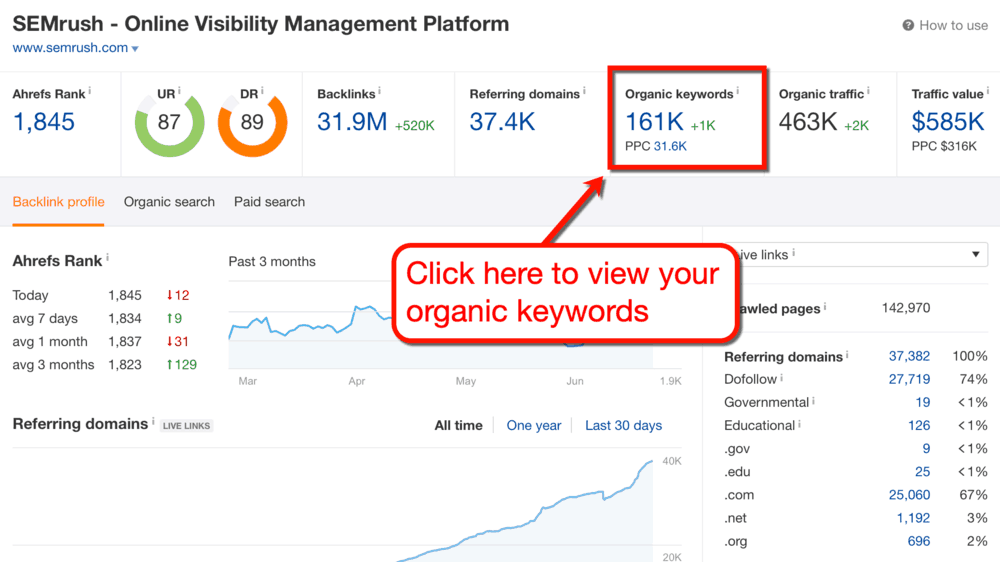The height and width of the screenshot is (562, 1000).
Task: Open the 25,060 .com domains link
Action: click(909, 495)
